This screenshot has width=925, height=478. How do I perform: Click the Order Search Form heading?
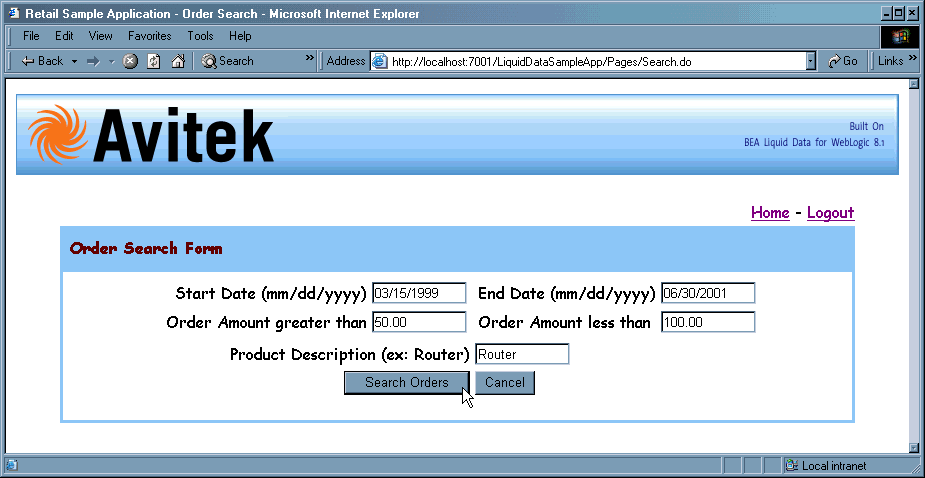click(x=146, y=248)
